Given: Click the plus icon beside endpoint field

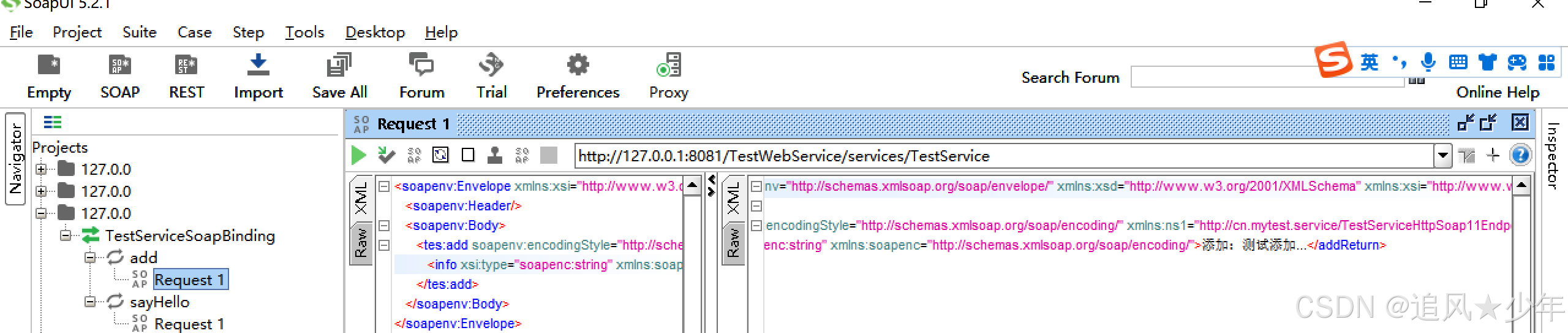Looking at the screenshot, I should pos(1493,155).
